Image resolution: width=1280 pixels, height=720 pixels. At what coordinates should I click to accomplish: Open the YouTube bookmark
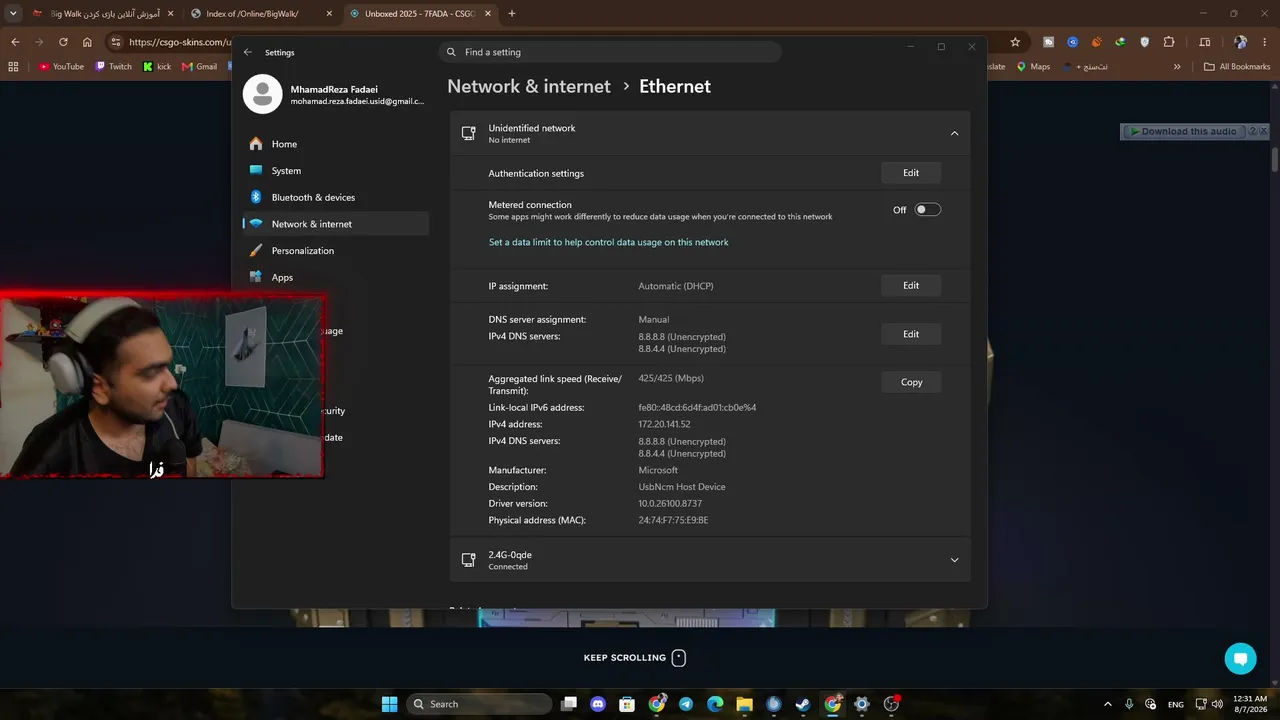(x=61, y=67)
